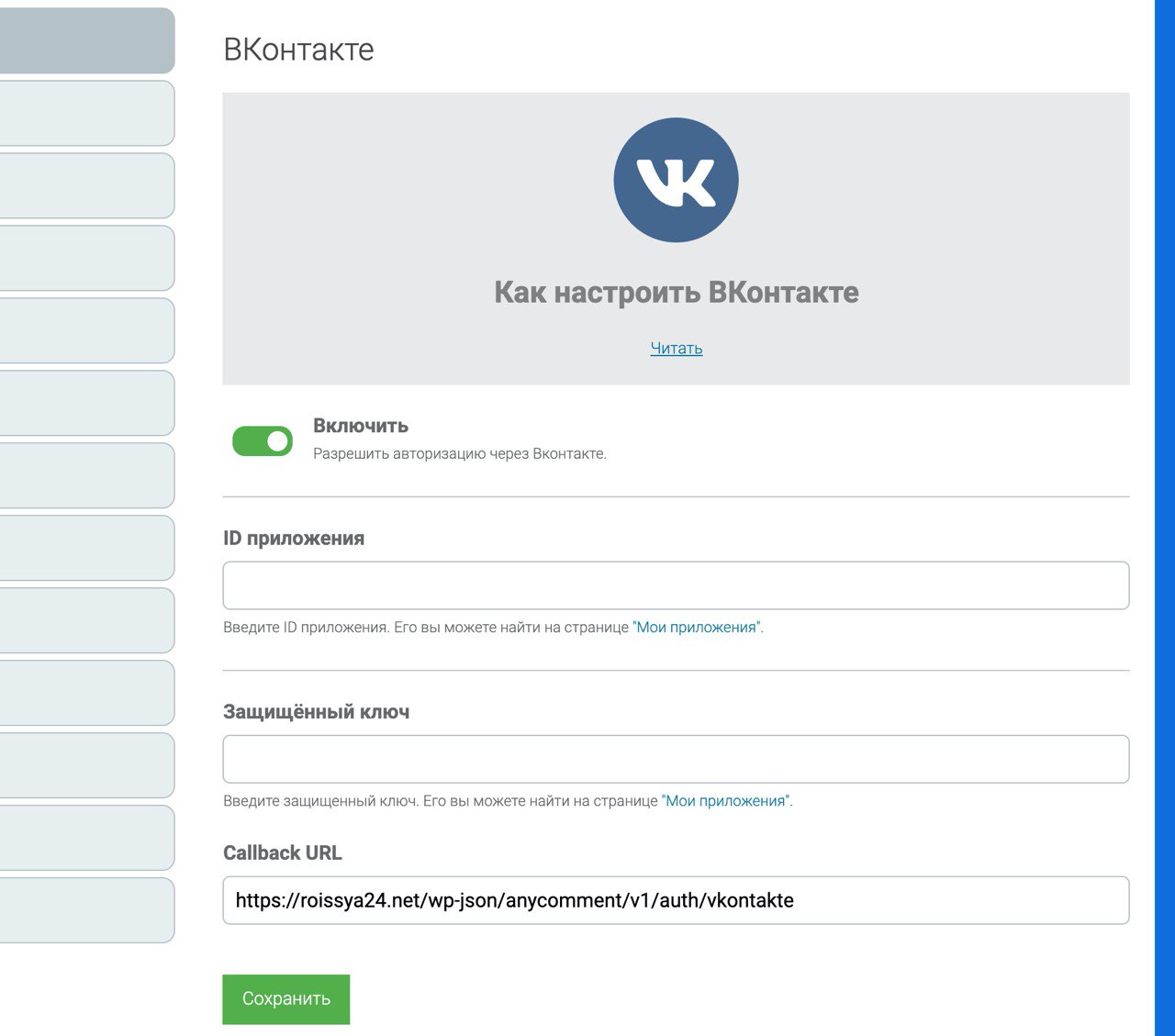Click the 'Защищённый ключ' field label
This screenshot has height=1036, width=1175.
(316, 712)
